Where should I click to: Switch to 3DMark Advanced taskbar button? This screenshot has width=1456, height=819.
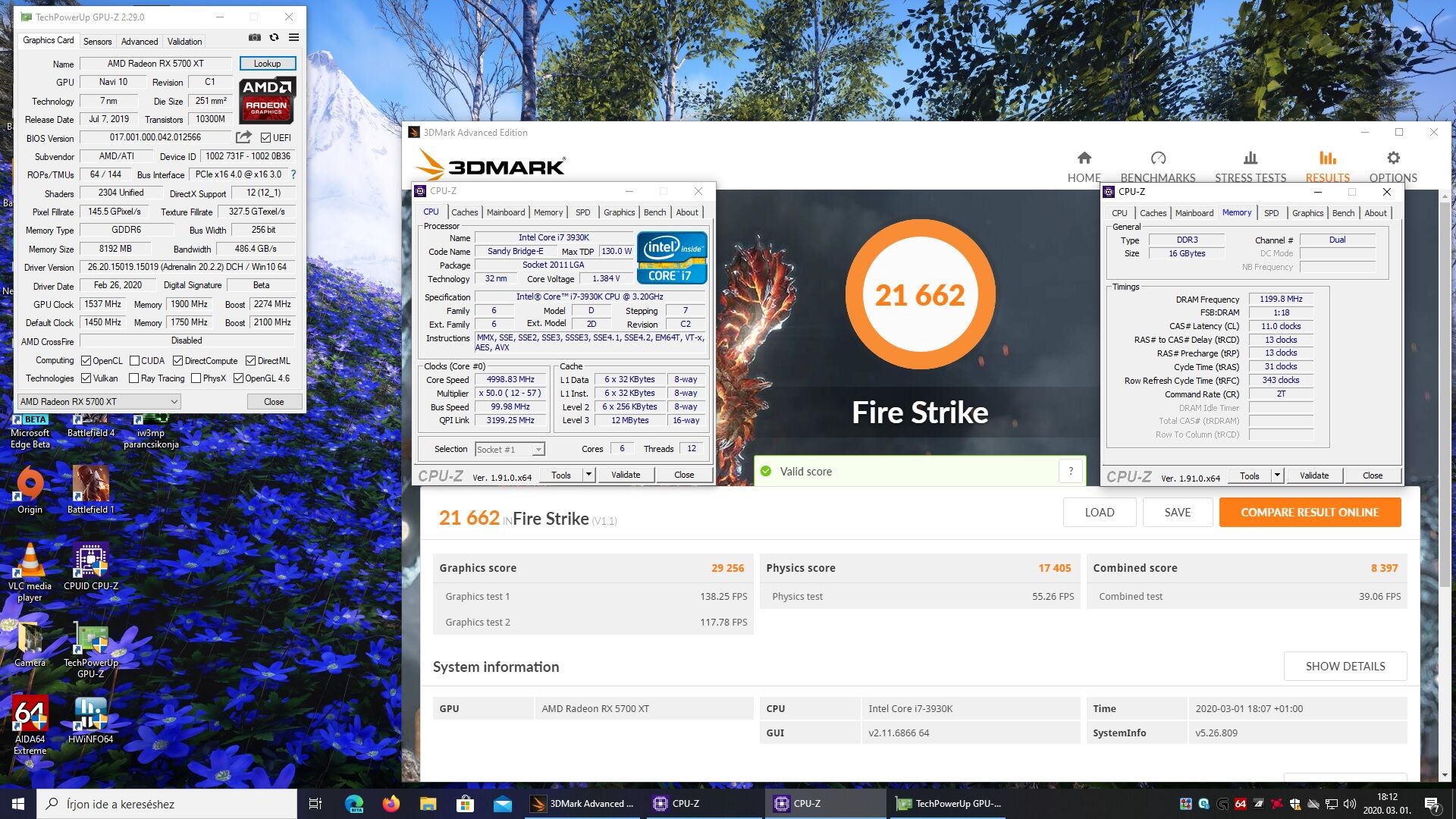click(582, 804)
